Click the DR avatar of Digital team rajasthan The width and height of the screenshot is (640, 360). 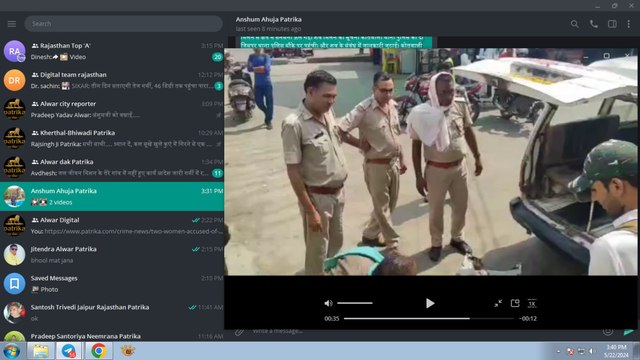14,80
